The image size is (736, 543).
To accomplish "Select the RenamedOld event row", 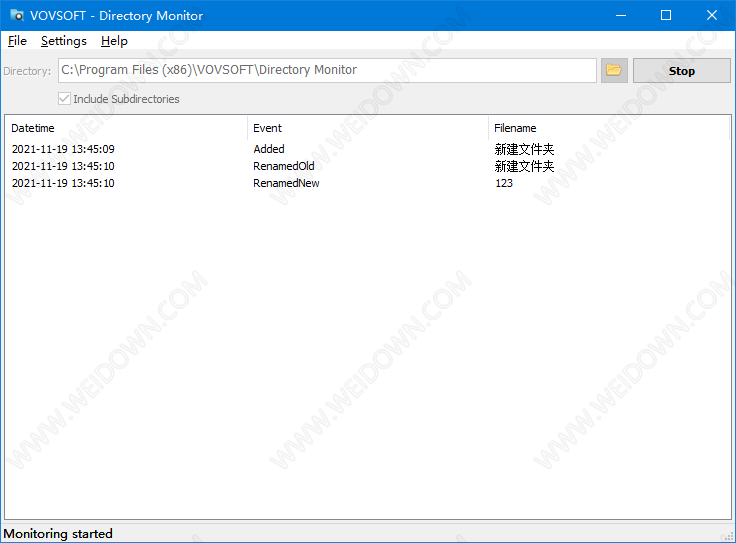I will tap(284, 166).
